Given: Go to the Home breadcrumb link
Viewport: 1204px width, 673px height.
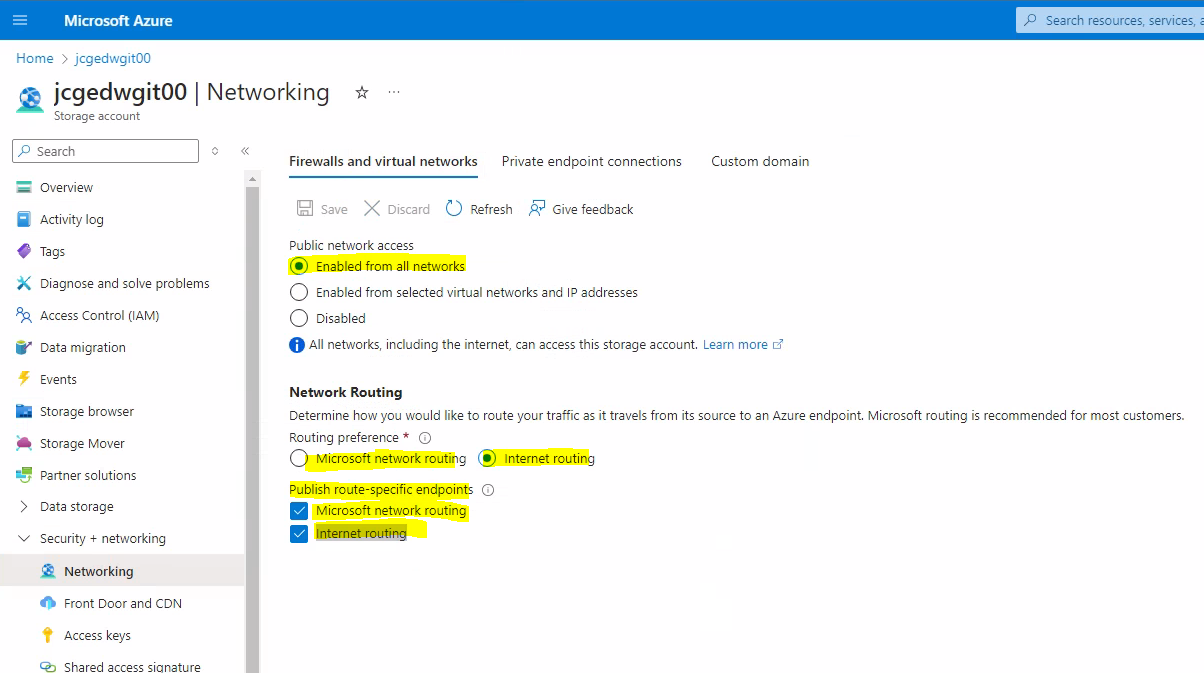Looking at the screenshot, I should [35, 58].
